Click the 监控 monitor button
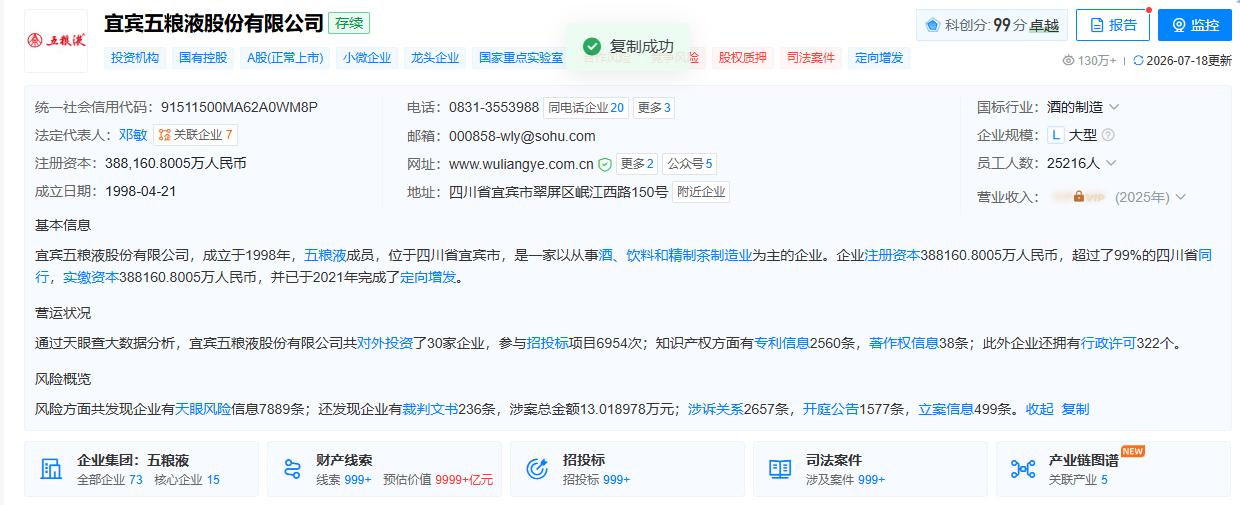The height and width of the screenshot is (505, 1240). tap(1195, 25)
